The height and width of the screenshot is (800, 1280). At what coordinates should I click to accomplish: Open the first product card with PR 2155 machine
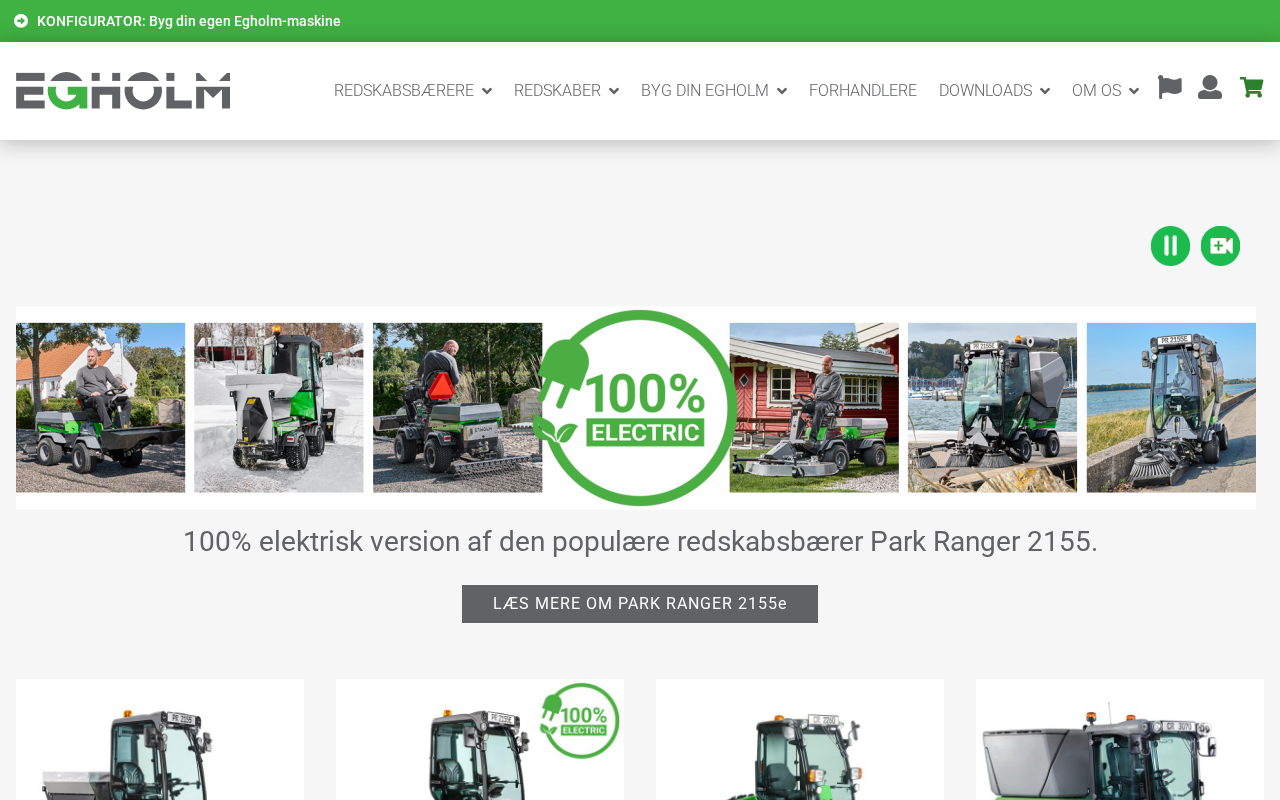pyautogui.click(x=160, y=740)
